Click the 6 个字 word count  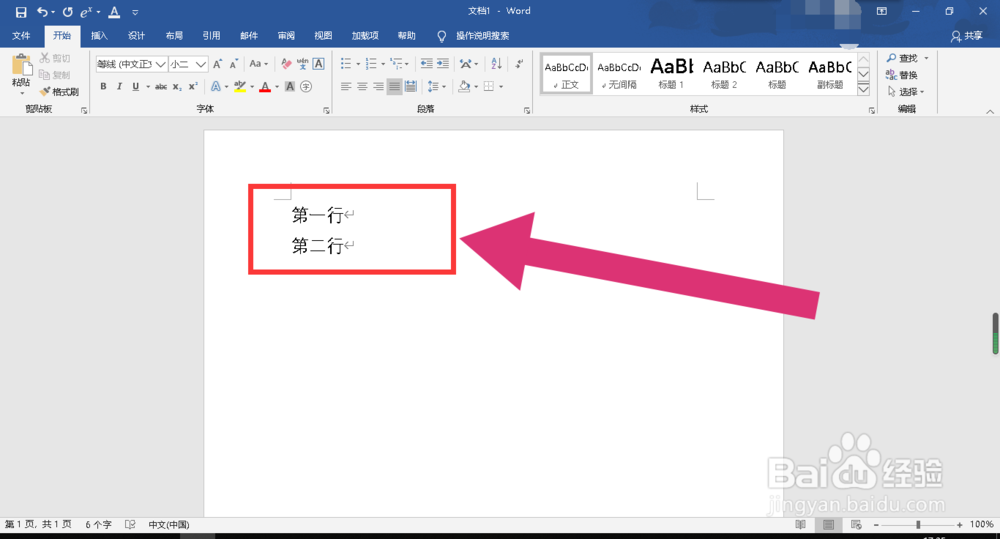coord(98,524)
